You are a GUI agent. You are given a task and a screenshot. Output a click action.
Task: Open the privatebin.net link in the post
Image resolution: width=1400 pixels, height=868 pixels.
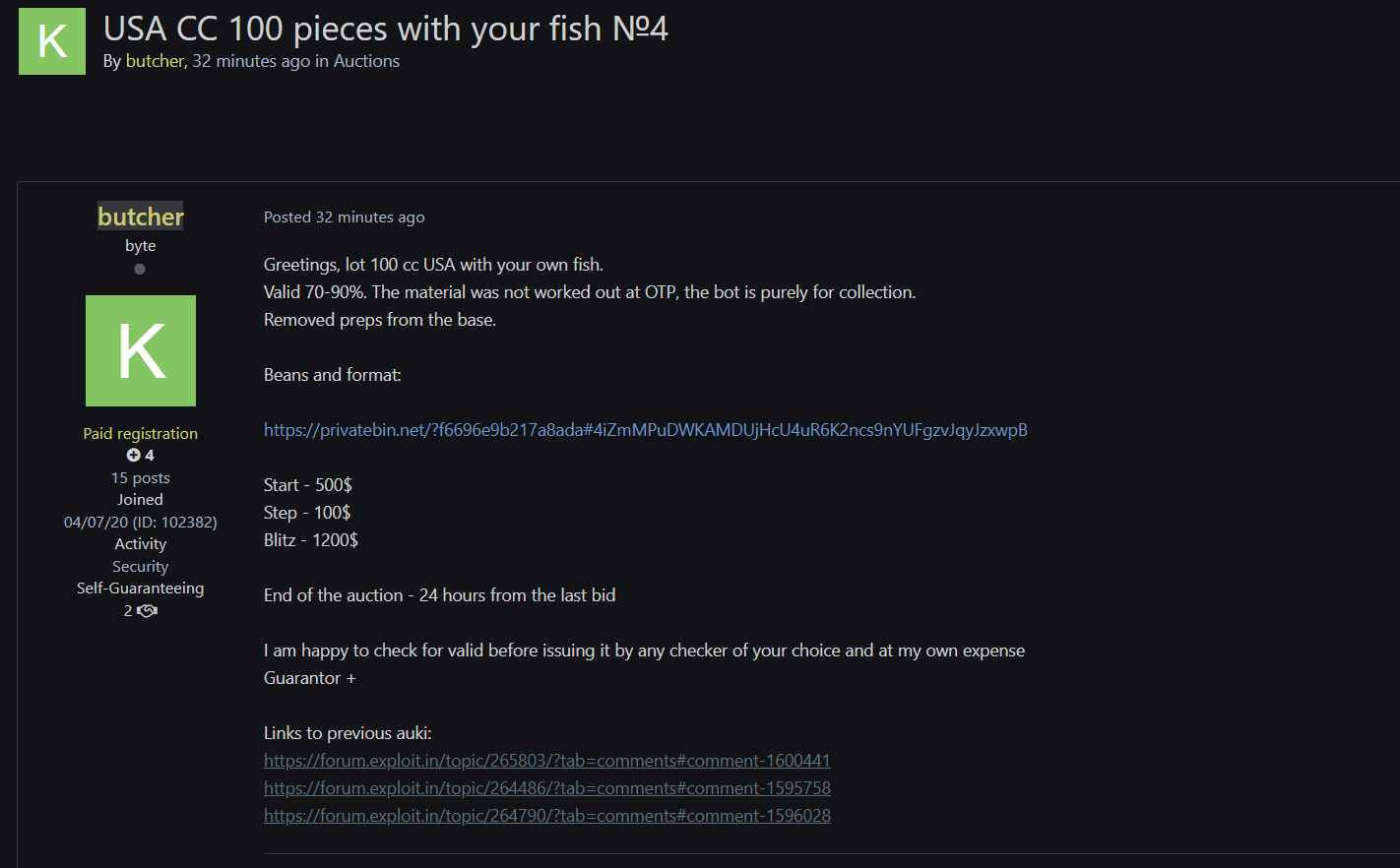(645, 430)
